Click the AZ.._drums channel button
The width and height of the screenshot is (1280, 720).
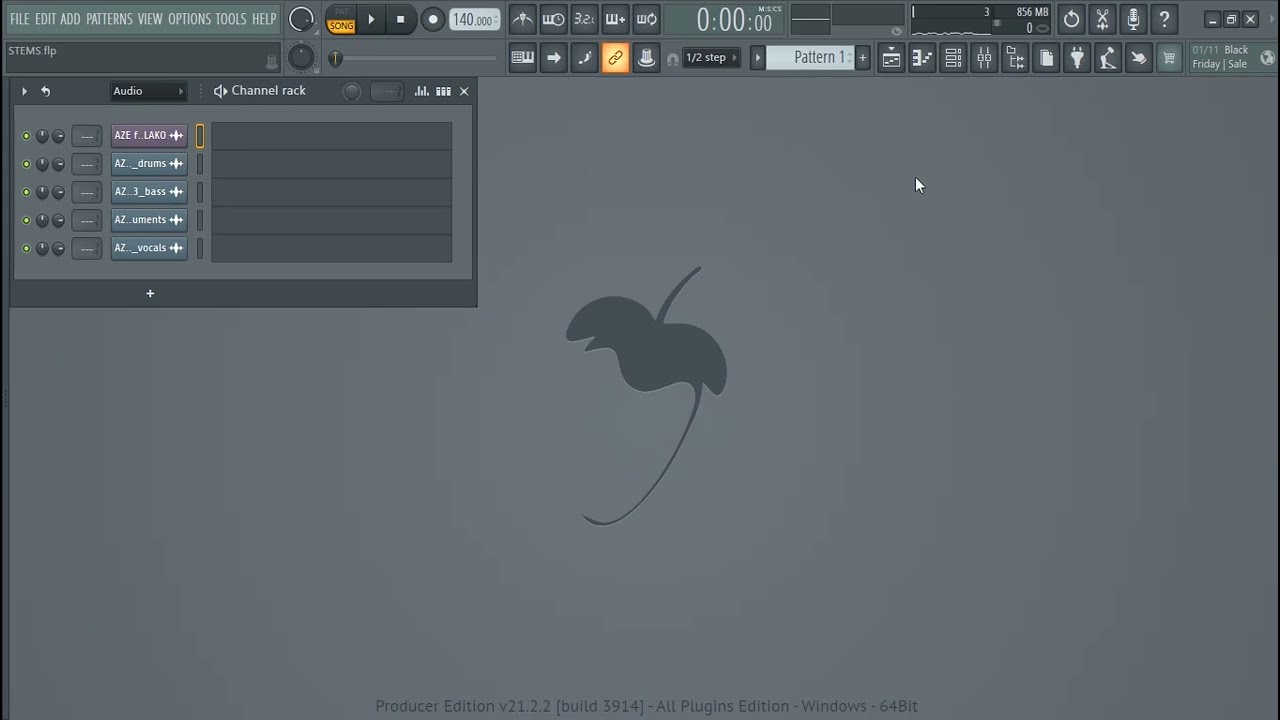point(149,164)
